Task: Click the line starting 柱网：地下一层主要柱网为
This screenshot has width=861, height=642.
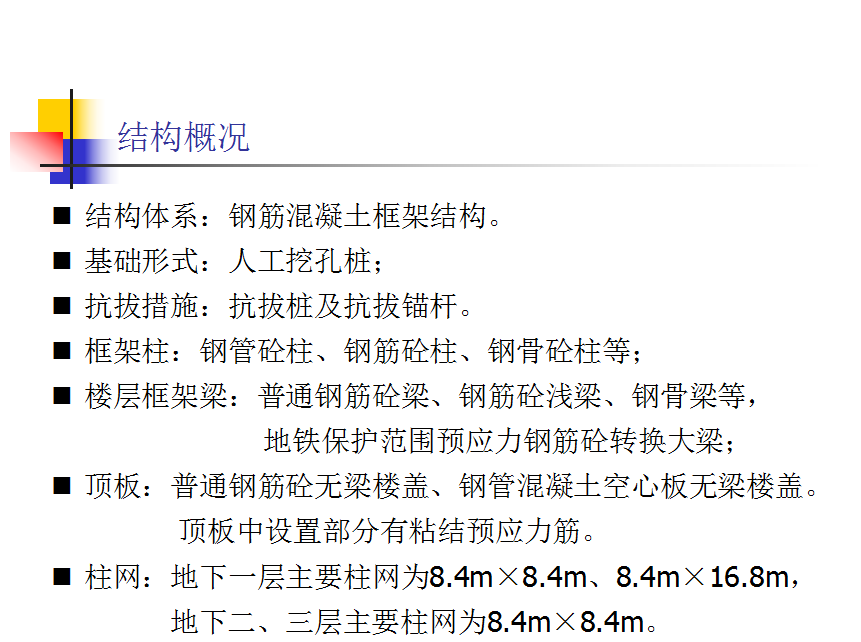Action: [442, 577]
